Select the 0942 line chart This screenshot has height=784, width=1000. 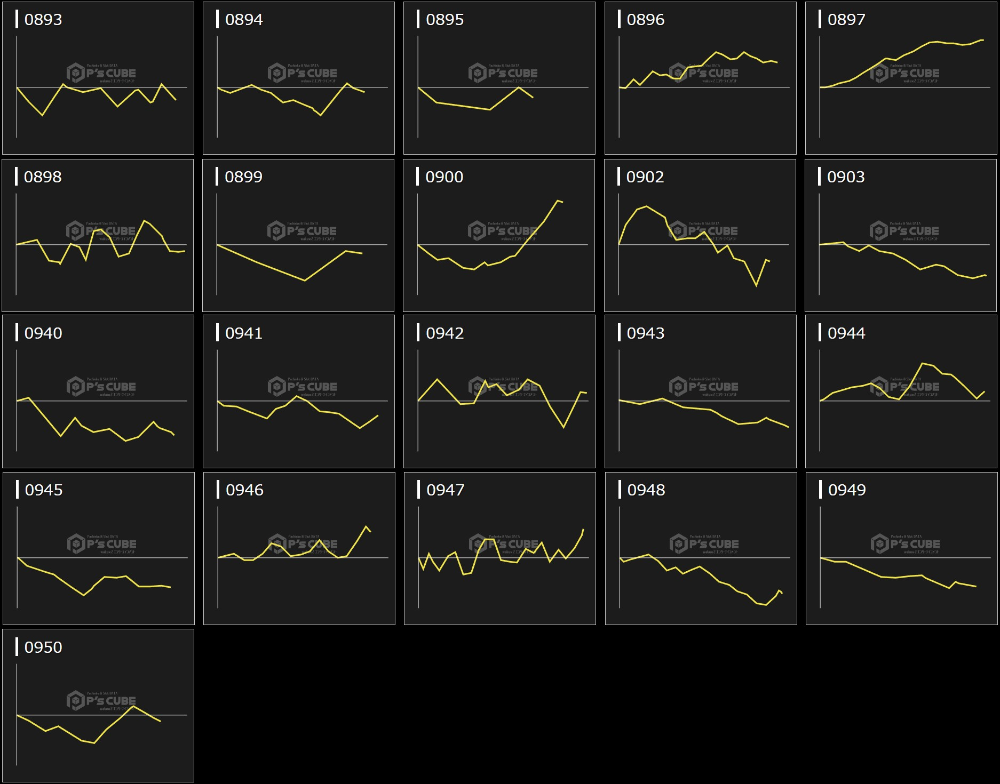coord(499,392)
